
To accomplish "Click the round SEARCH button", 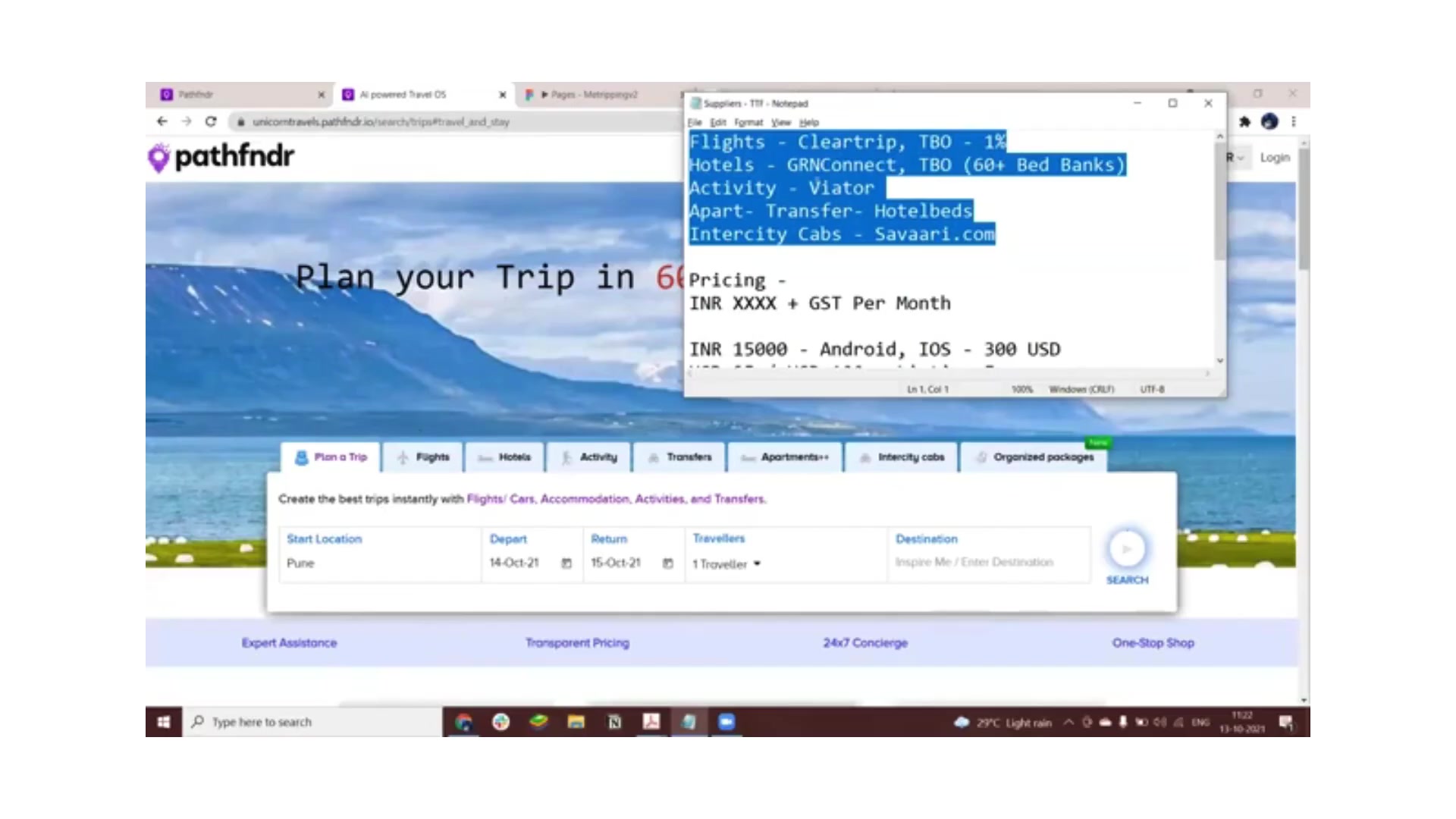I will click(x=1127, y=548).
